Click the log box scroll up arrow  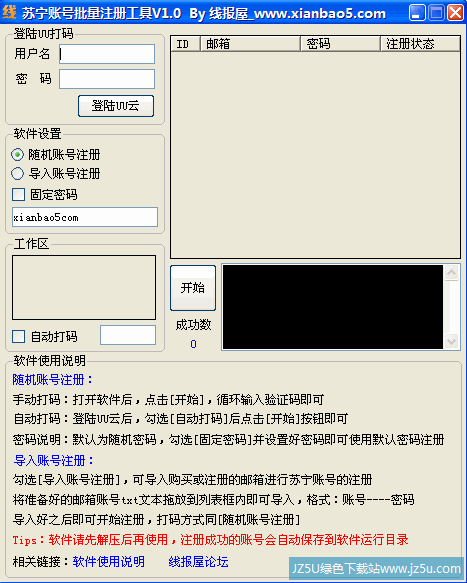pos(451,273)
